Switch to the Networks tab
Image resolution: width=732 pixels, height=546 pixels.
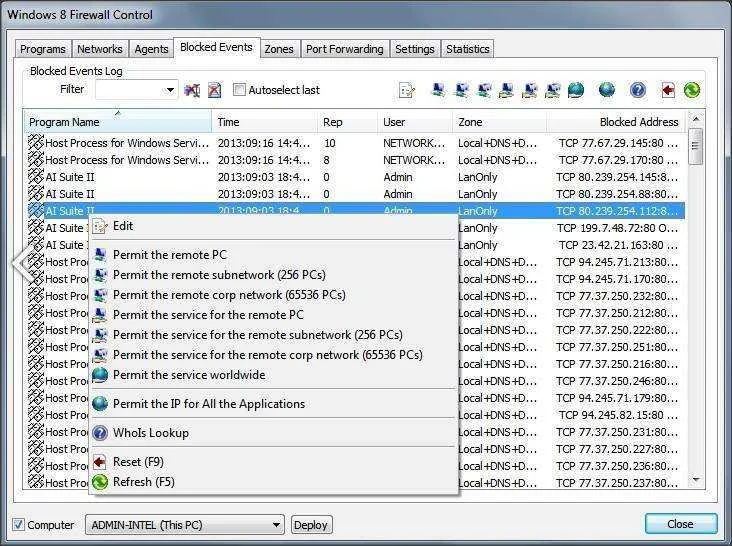point(100,49)
